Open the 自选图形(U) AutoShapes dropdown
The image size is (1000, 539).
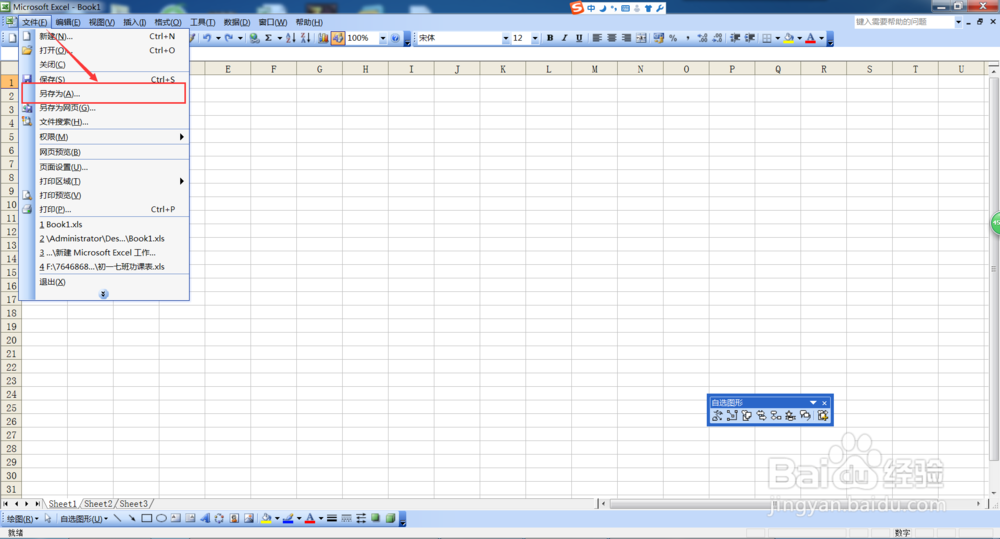click(84, 519)
